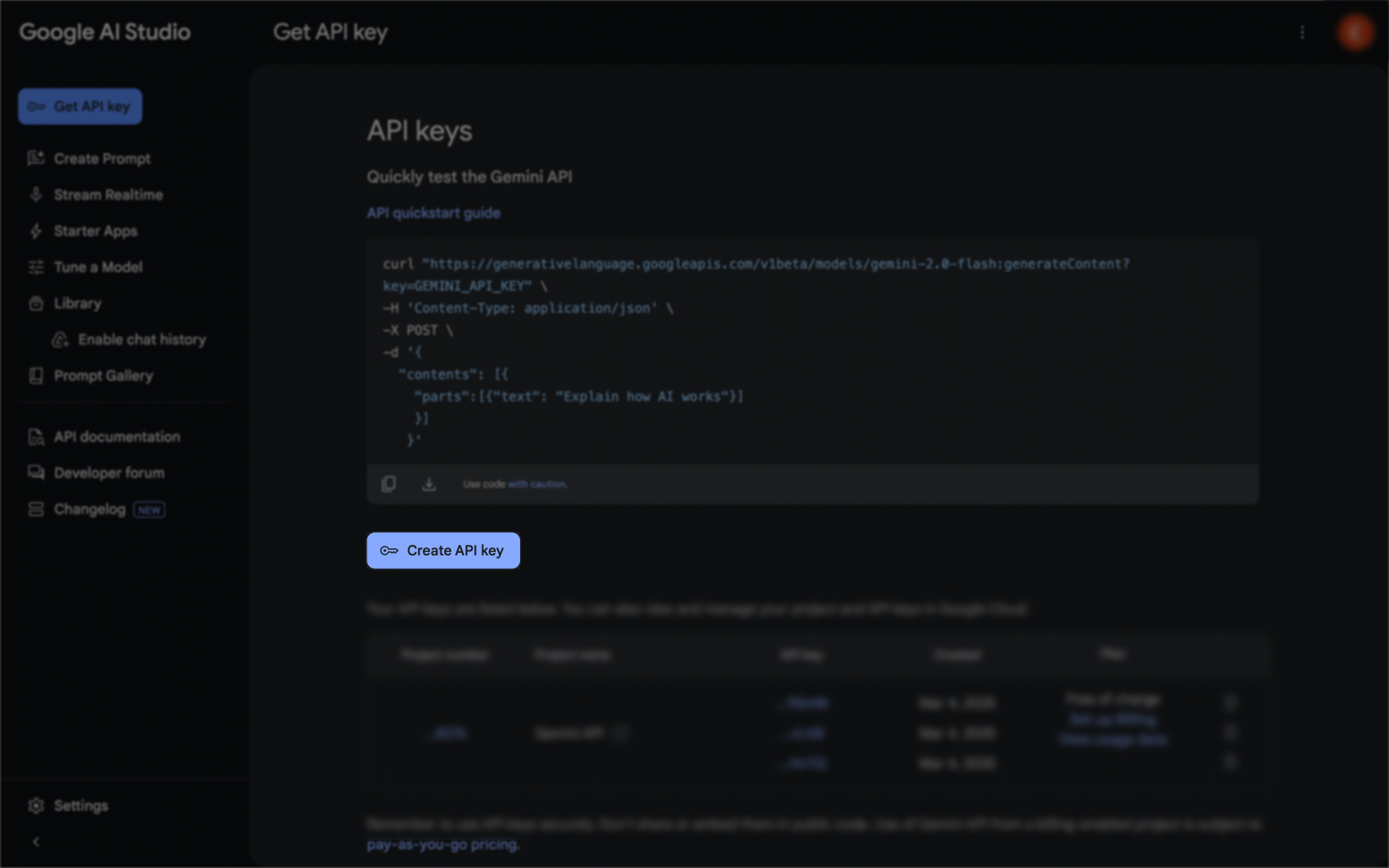The width and height of the screenshot is (1389, 868).
Task: Click the 'Content-Type: application/json' line
Action: 528,308
